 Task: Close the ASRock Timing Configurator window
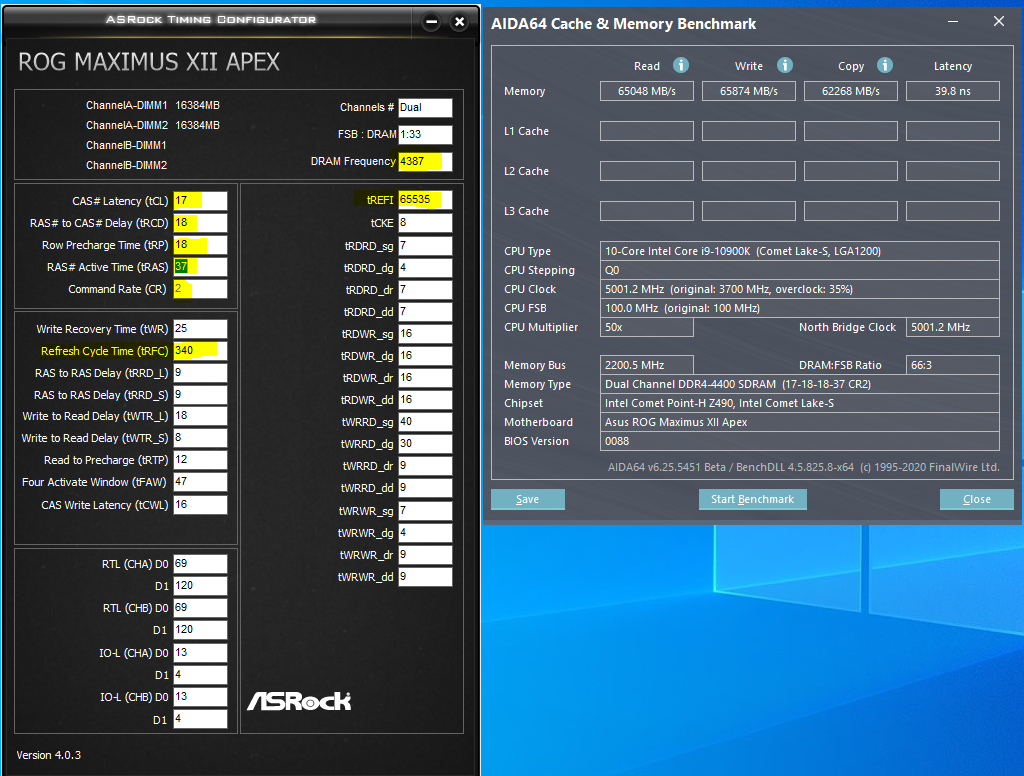click(460, 22)
